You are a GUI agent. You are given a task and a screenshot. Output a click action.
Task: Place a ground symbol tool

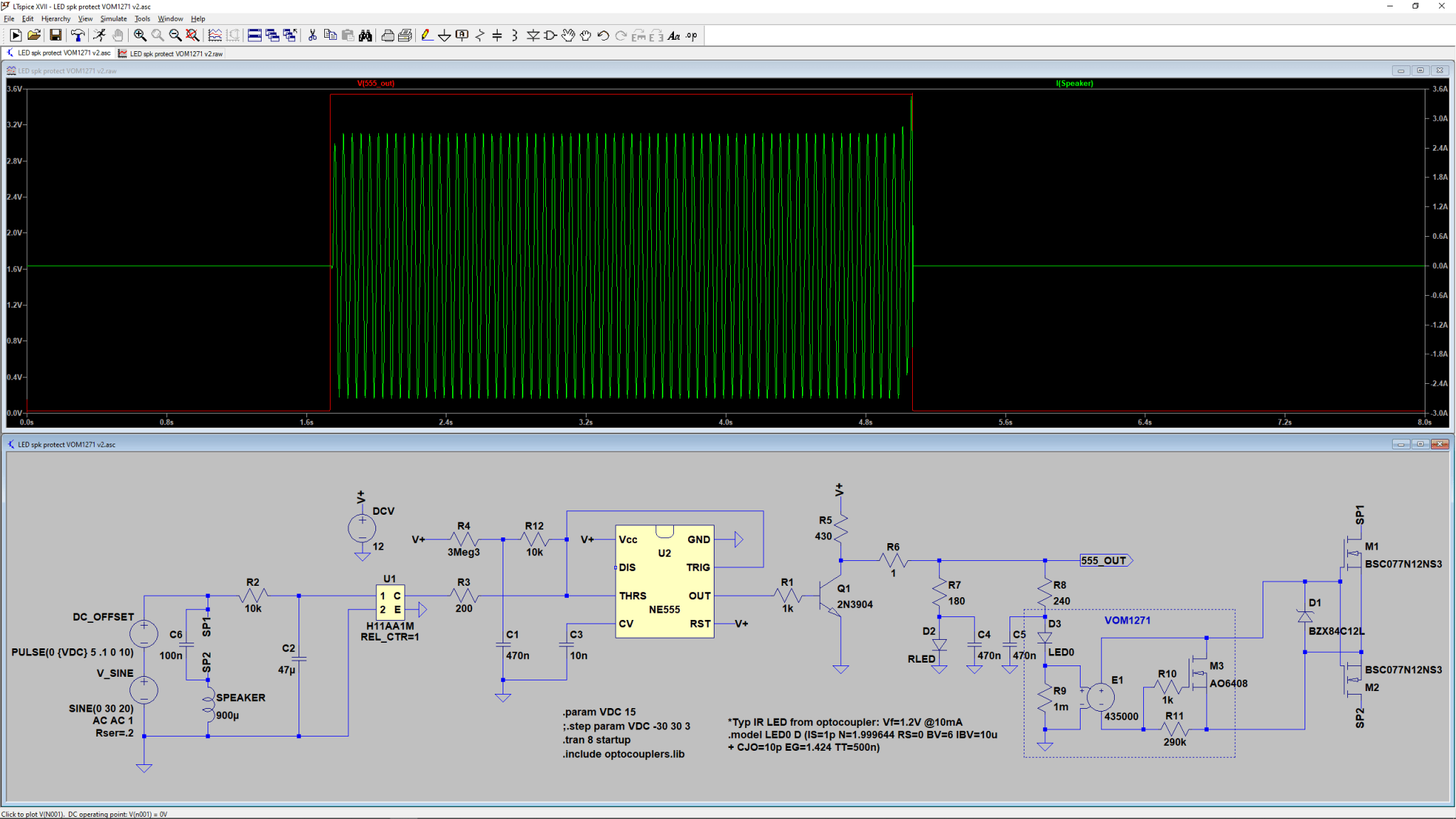(444, 35)
